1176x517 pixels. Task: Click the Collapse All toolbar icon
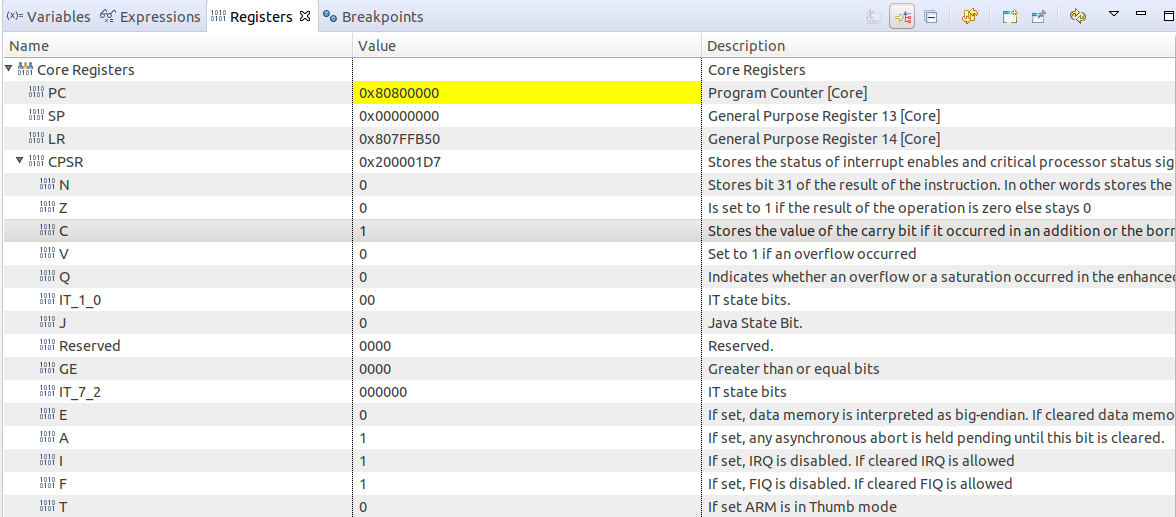tap(930, 16)
